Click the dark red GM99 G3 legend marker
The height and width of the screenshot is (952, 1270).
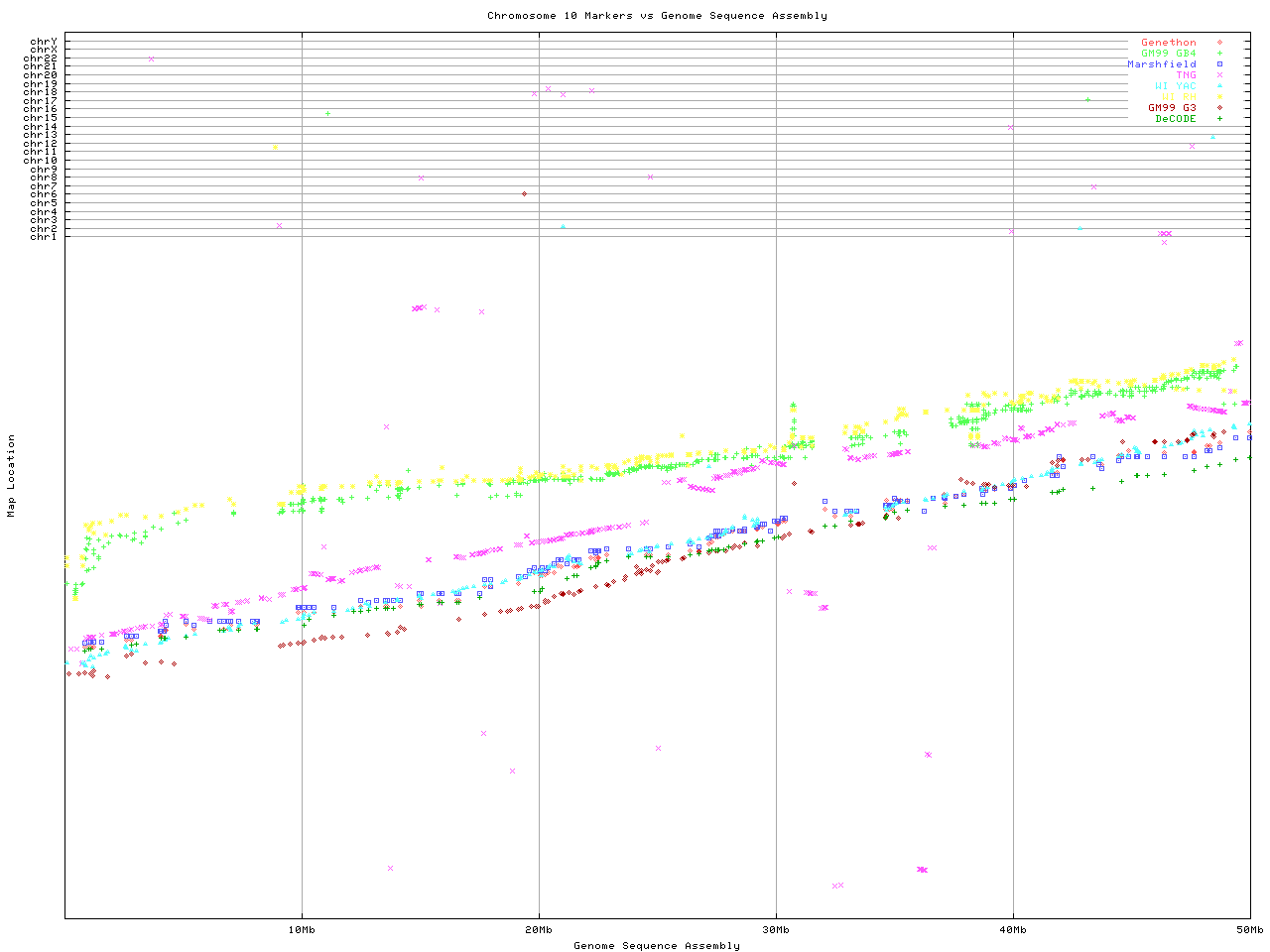tap(1219, 108)
